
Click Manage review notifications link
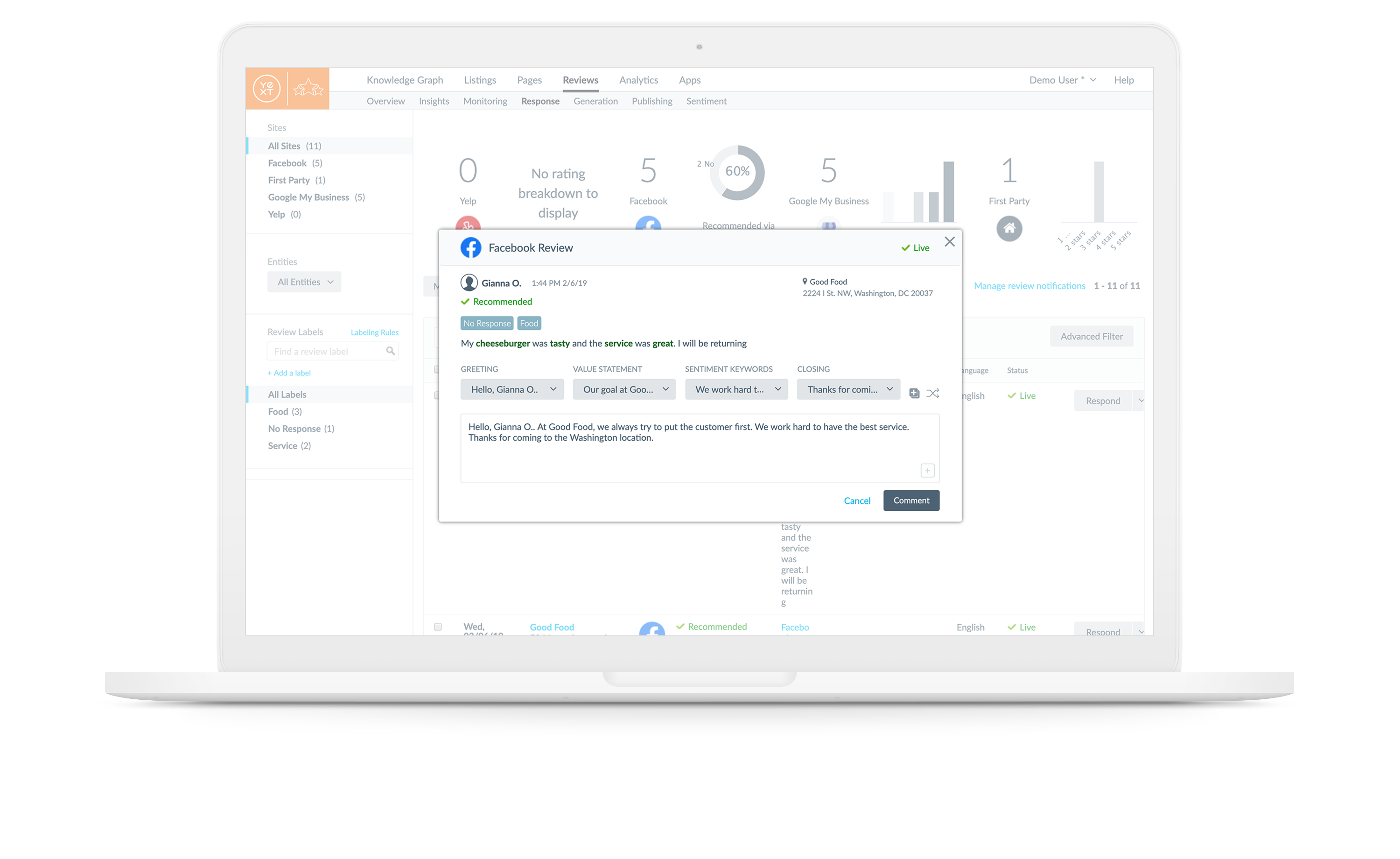click(1029, 286)
